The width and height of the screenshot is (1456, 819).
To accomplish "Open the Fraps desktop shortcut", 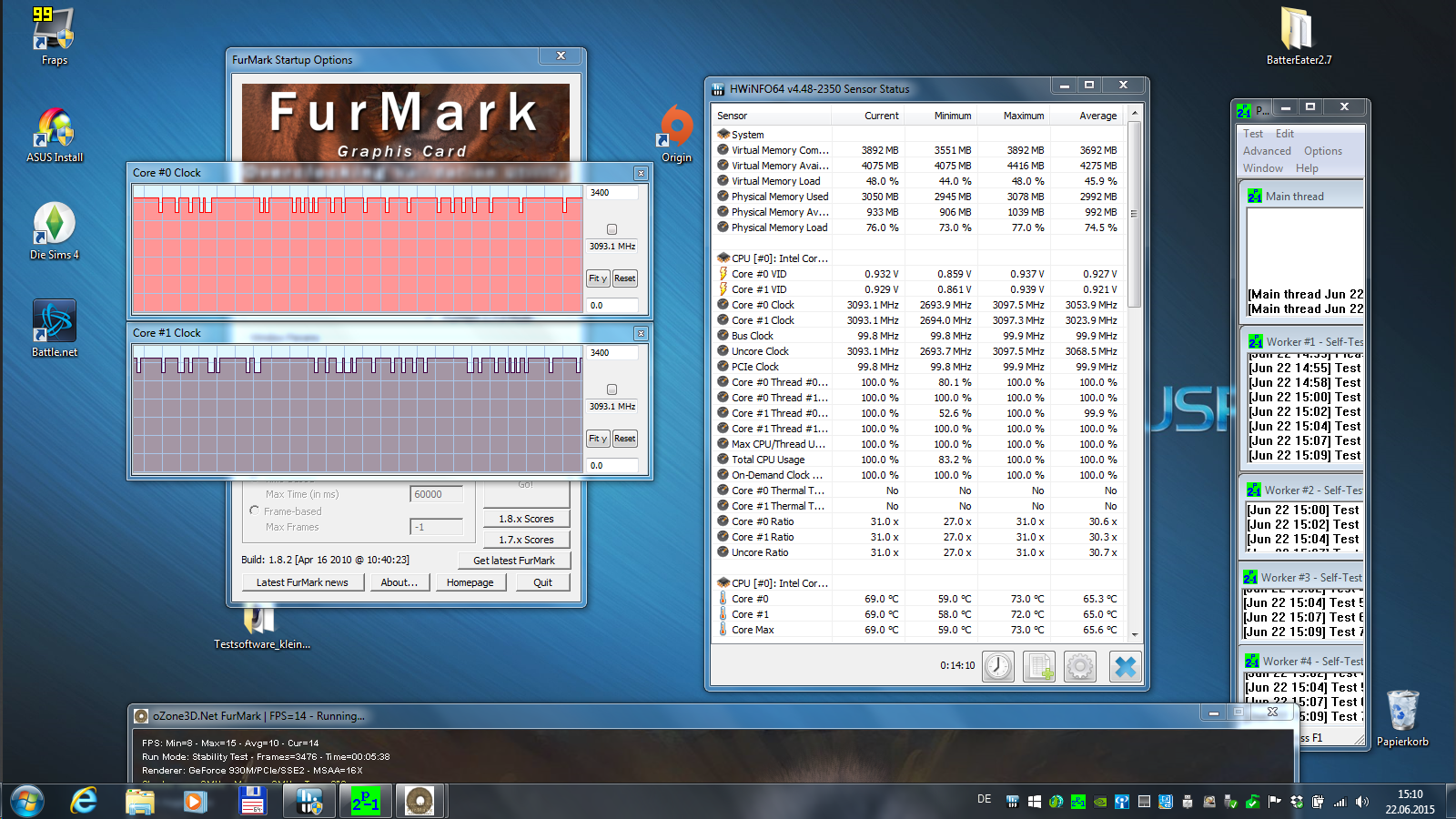I will click(54, 35).
